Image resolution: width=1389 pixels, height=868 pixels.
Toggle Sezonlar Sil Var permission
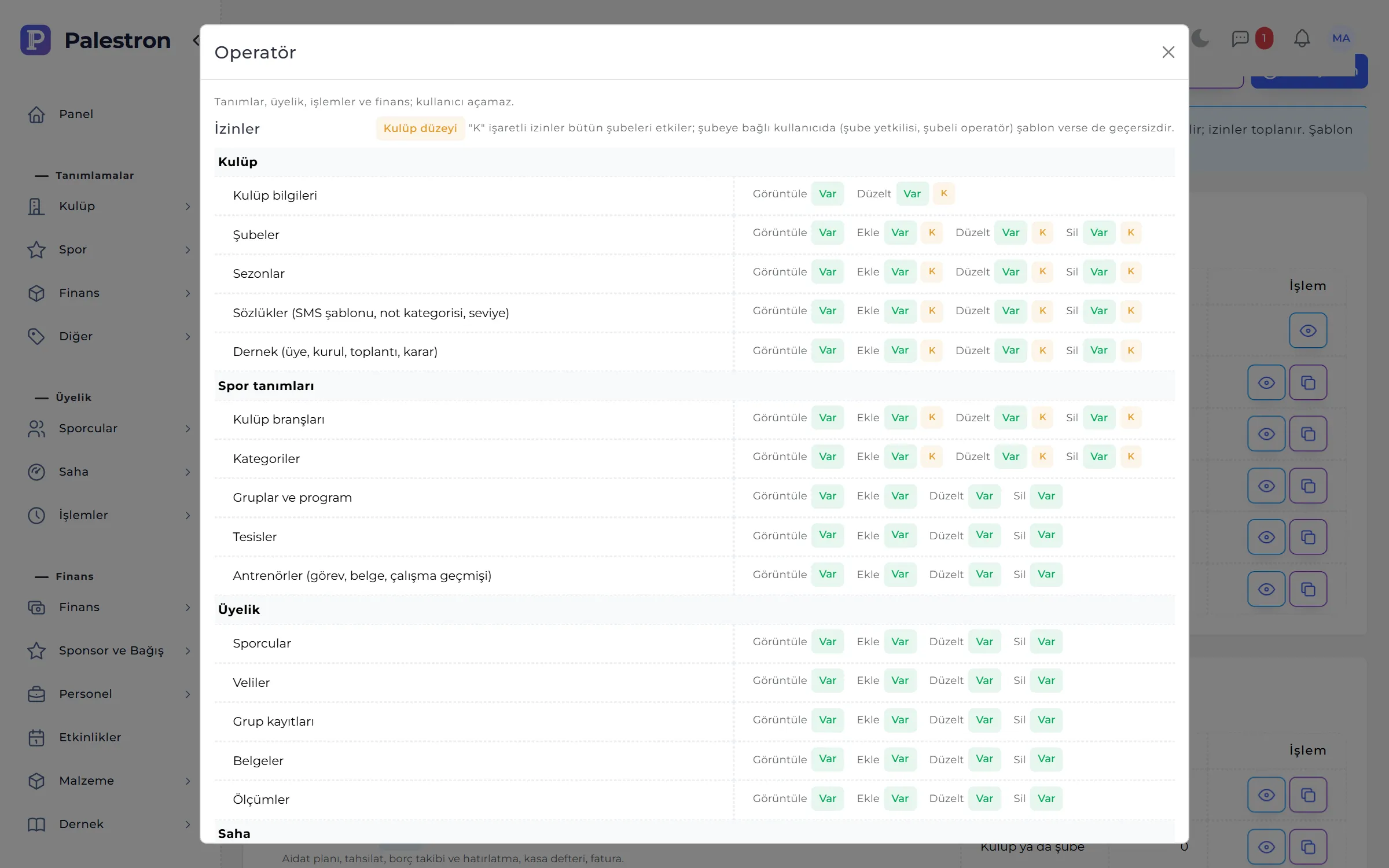click(x=1099, y=272)
